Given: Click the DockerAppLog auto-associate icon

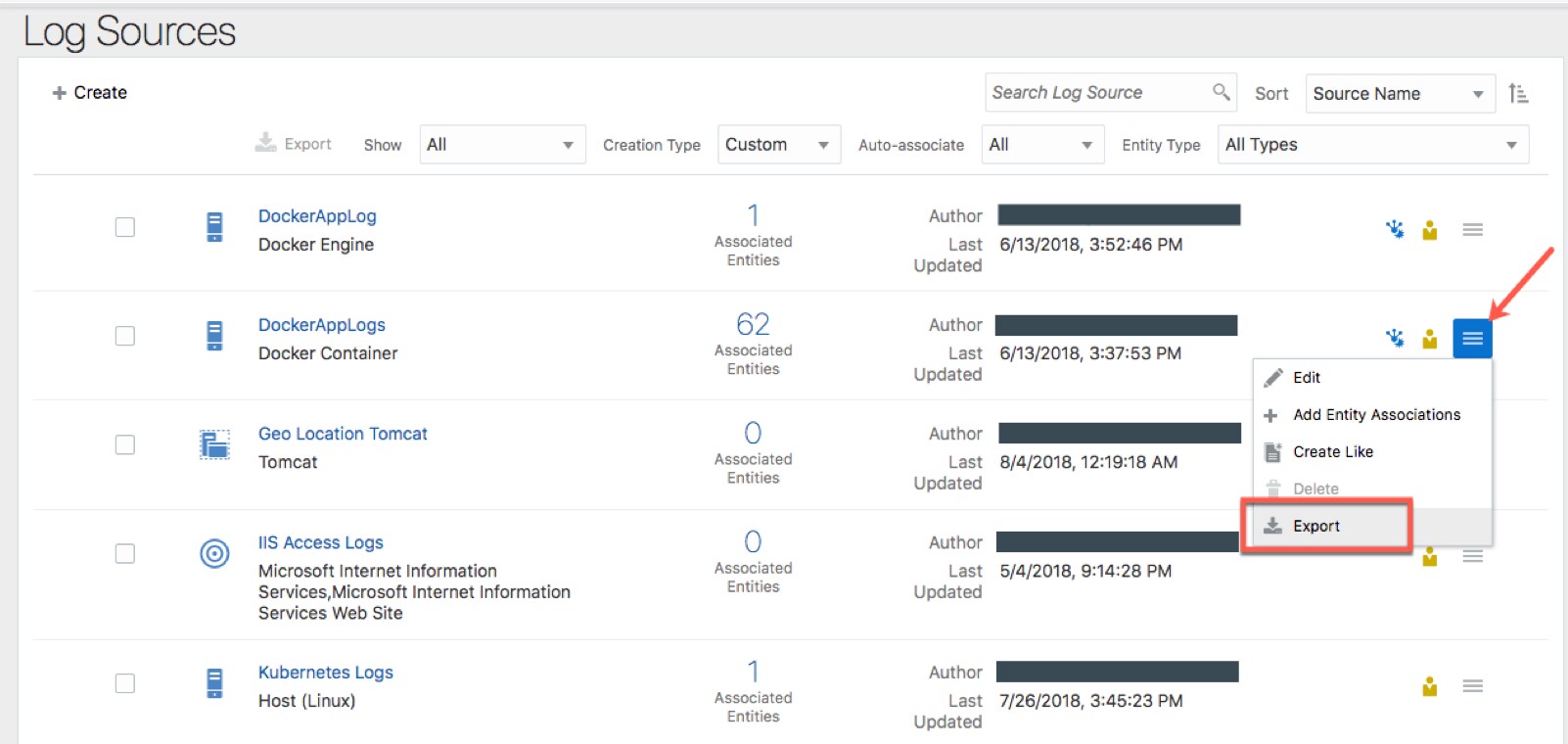Looking at the screenshot, I should click(x=1395, y=230).
